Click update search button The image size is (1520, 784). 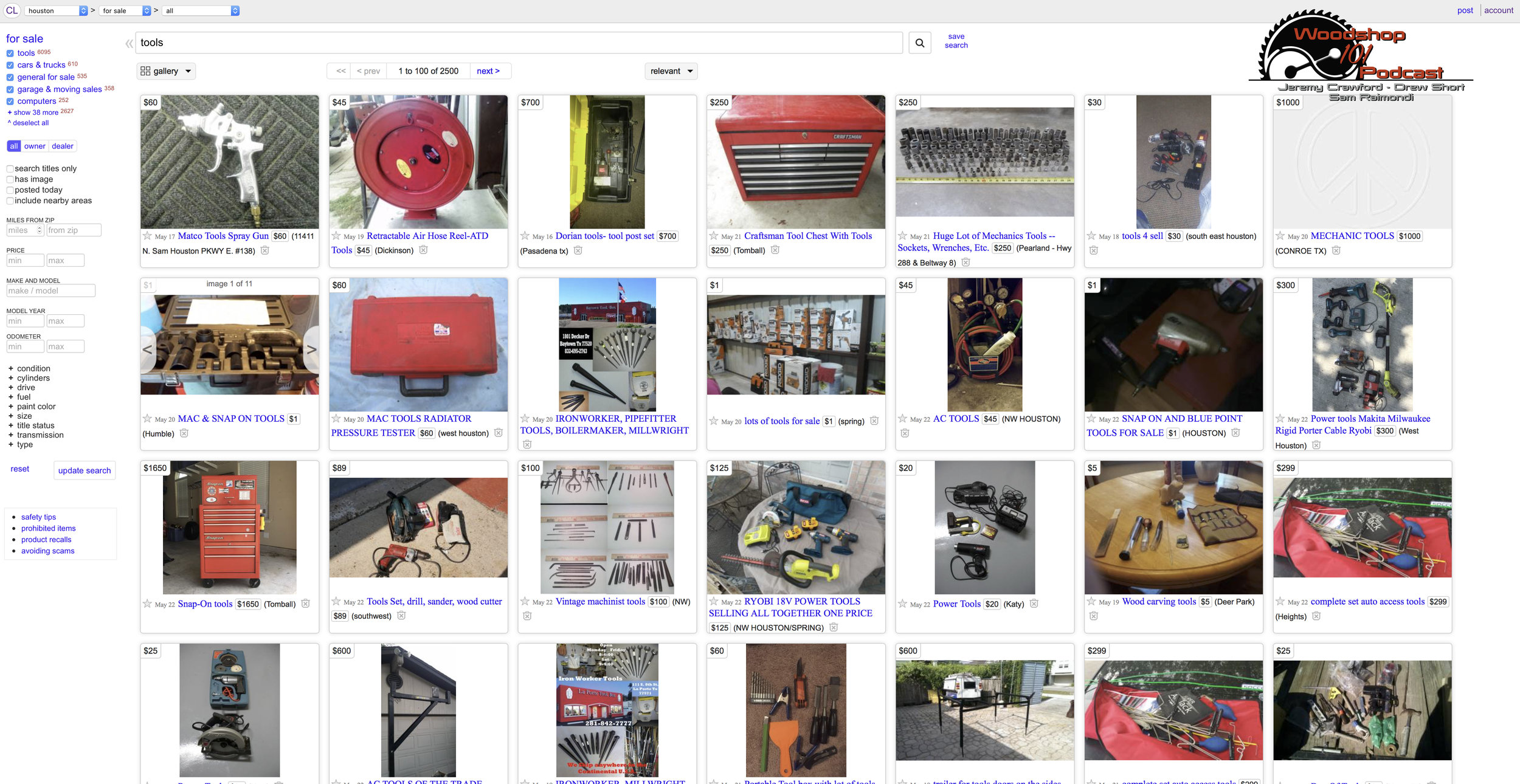point(85,470)
